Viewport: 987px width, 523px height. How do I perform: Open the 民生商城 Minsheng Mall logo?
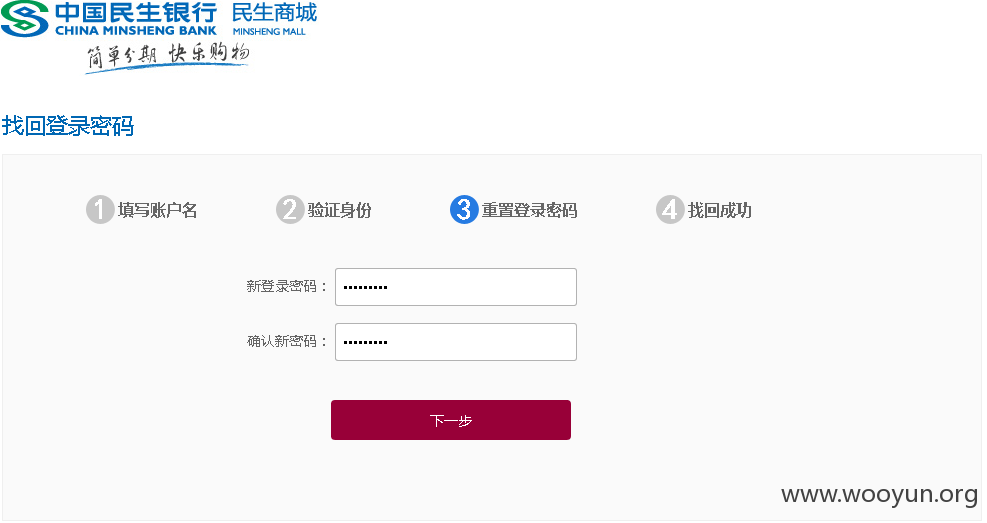click(274, 19)
